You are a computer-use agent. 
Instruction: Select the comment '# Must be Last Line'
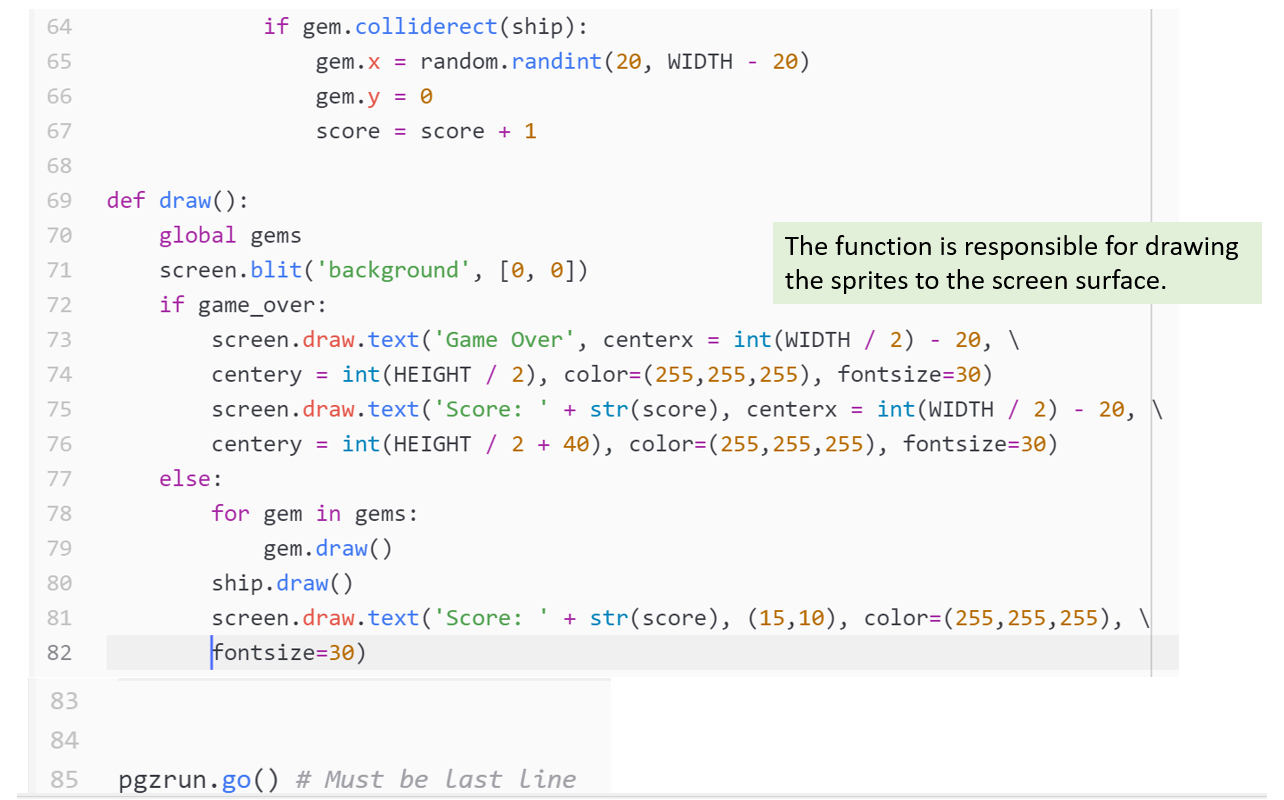point(435,779)
